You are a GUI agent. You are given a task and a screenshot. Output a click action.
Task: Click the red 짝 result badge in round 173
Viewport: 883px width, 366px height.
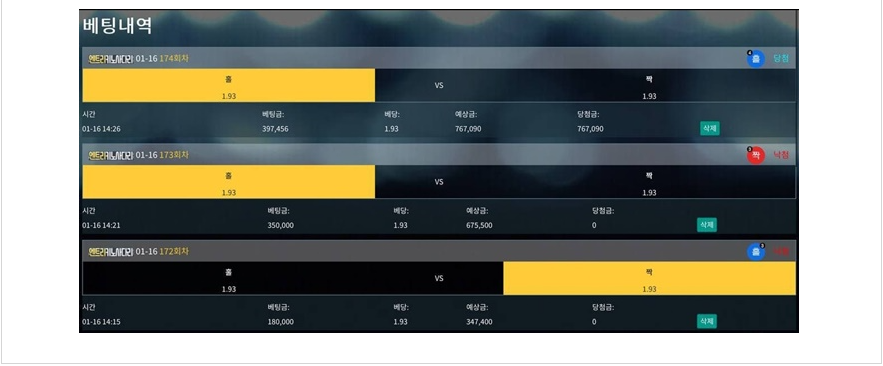tap(756, 155)
